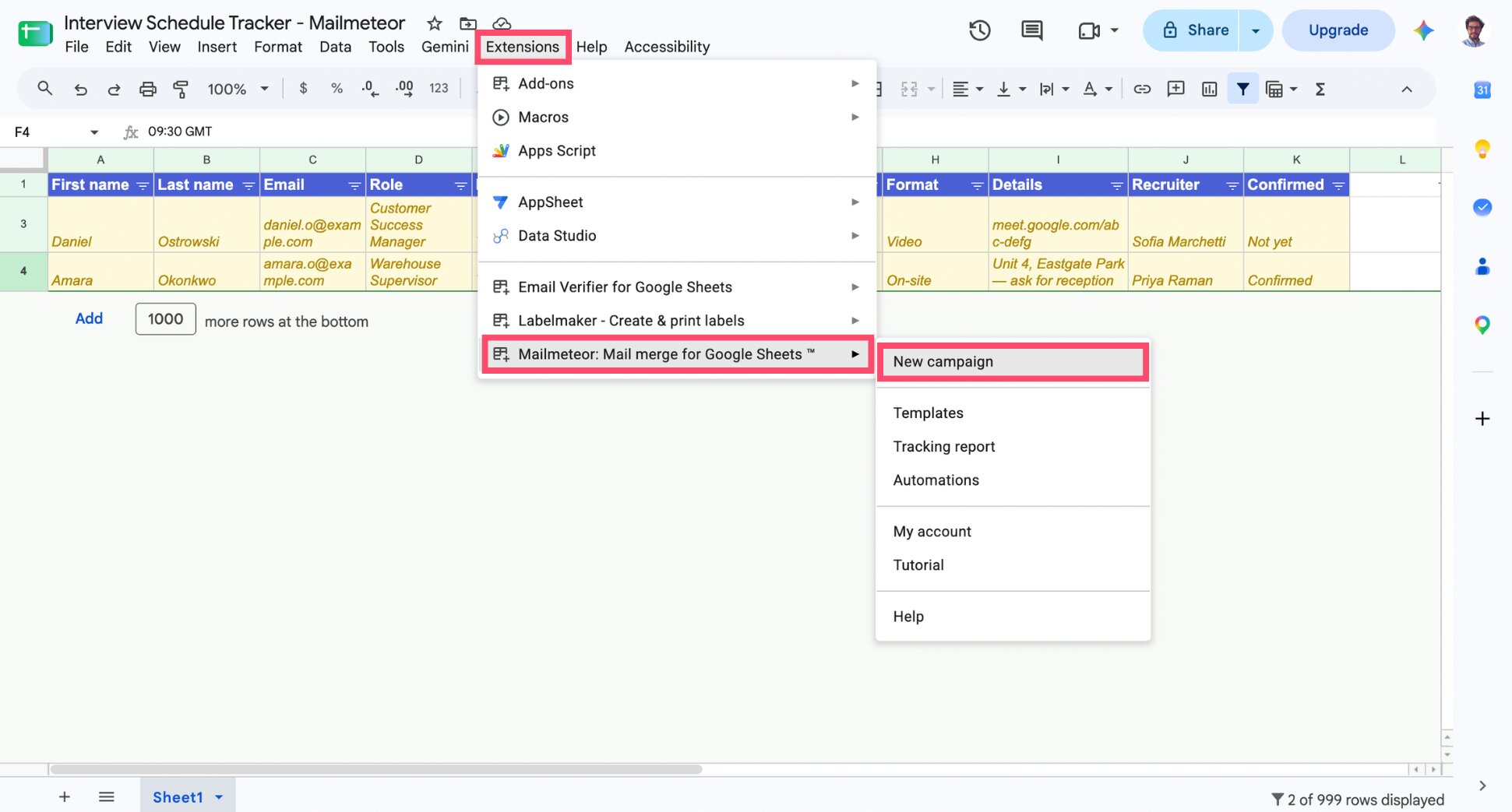Open the meet.google.com/abc-defg link cell
1512x812 pixels.
pos(1058,225)
